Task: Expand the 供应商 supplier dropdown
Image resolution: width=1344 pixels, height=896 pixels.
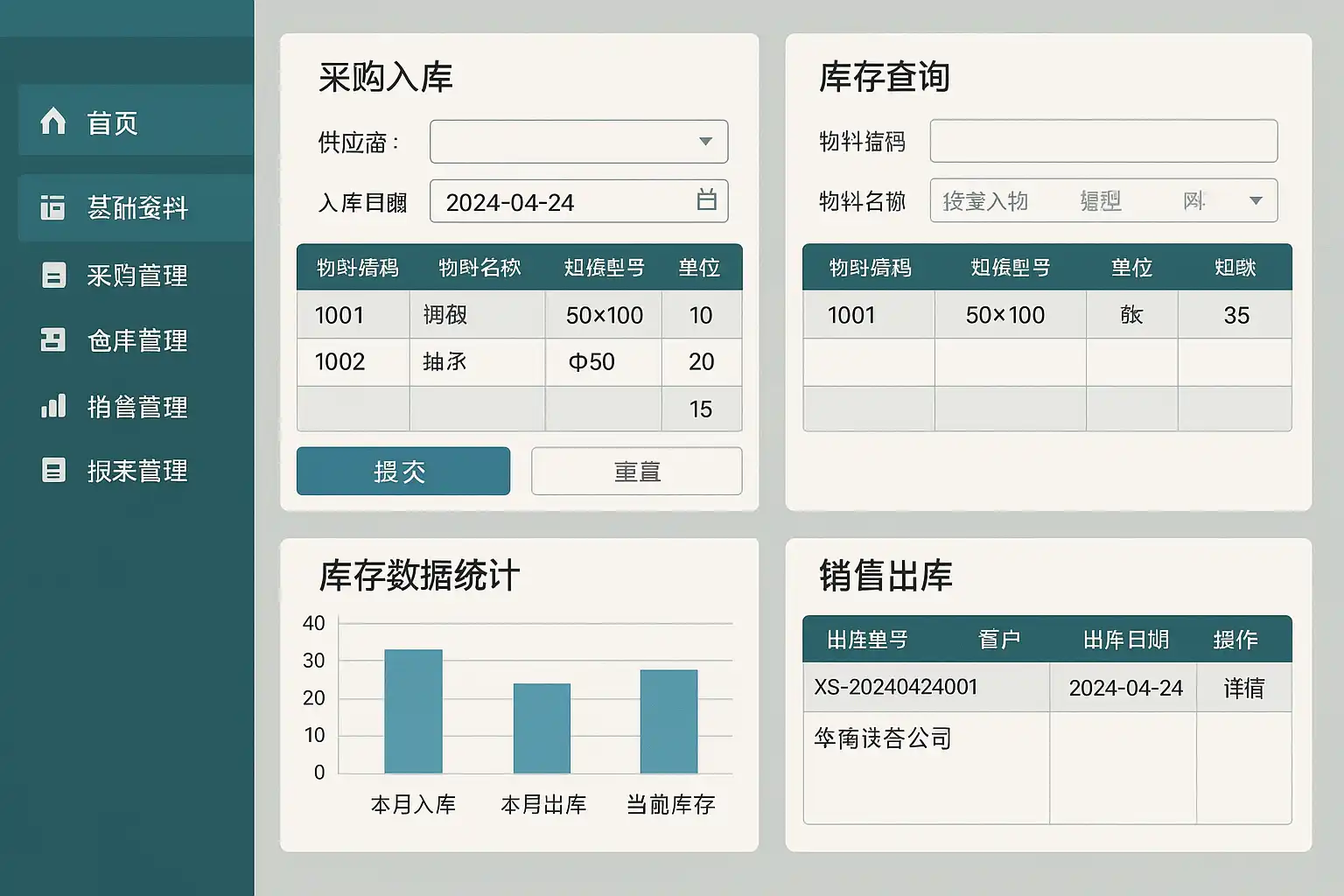Action: pos(705,142)
